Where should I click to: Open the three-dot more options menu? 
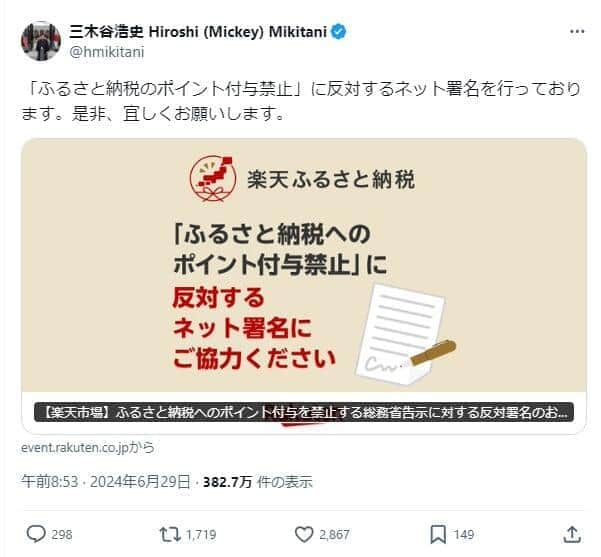pos(577,32)
